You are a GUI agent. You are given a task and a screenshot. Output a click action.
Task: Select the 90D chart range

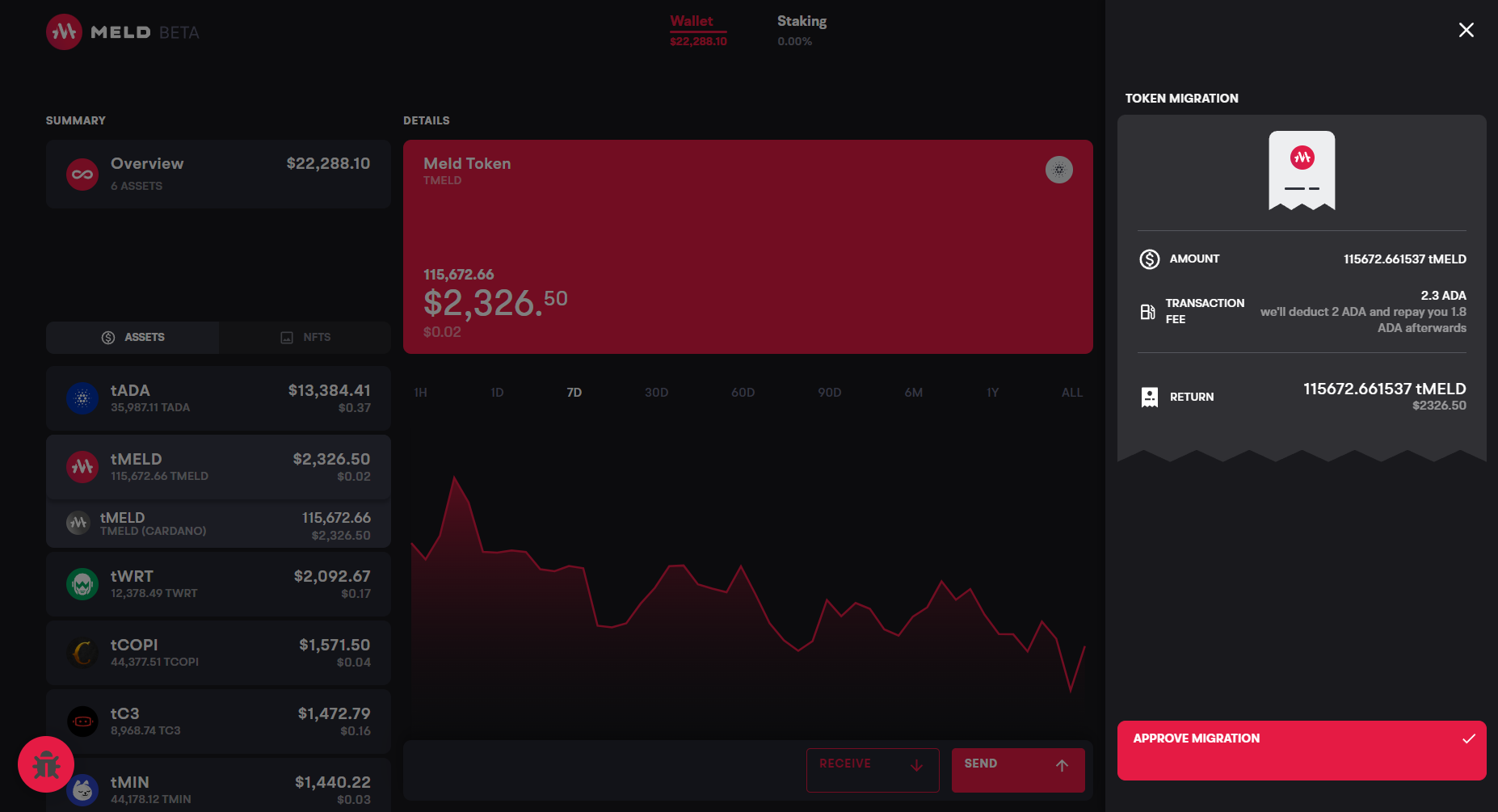[829, 393]
